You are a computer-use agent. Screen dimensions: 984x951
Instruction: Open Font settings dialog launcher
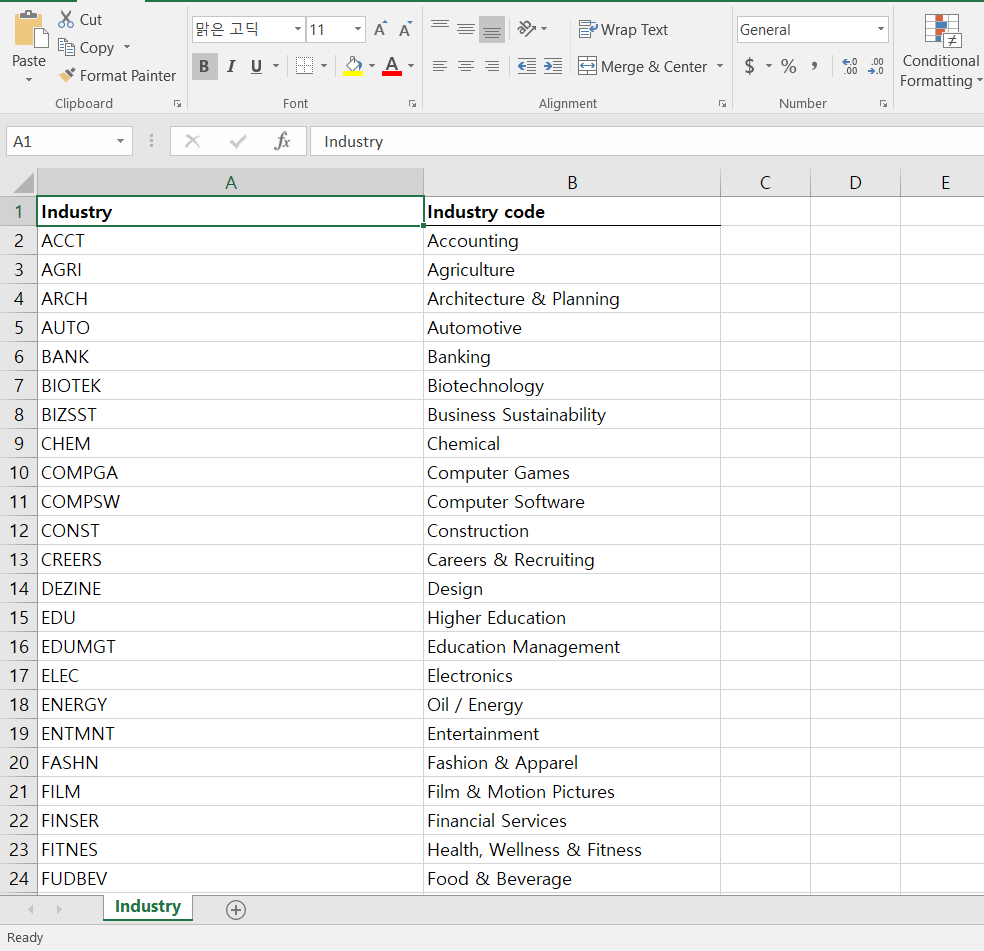(412, 104)
